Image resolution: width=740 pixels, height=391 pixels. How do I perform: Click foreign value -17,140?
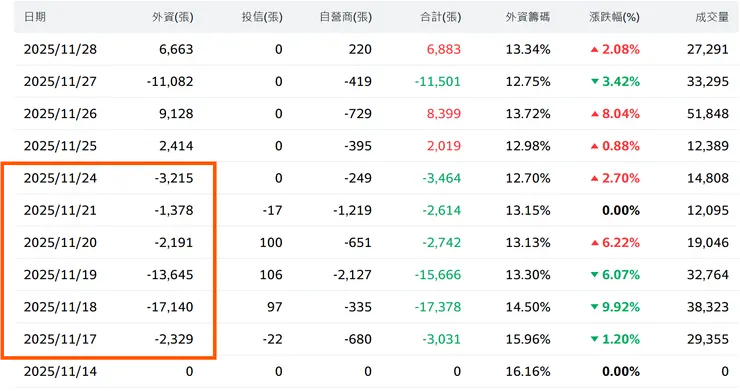click(170, 307)
